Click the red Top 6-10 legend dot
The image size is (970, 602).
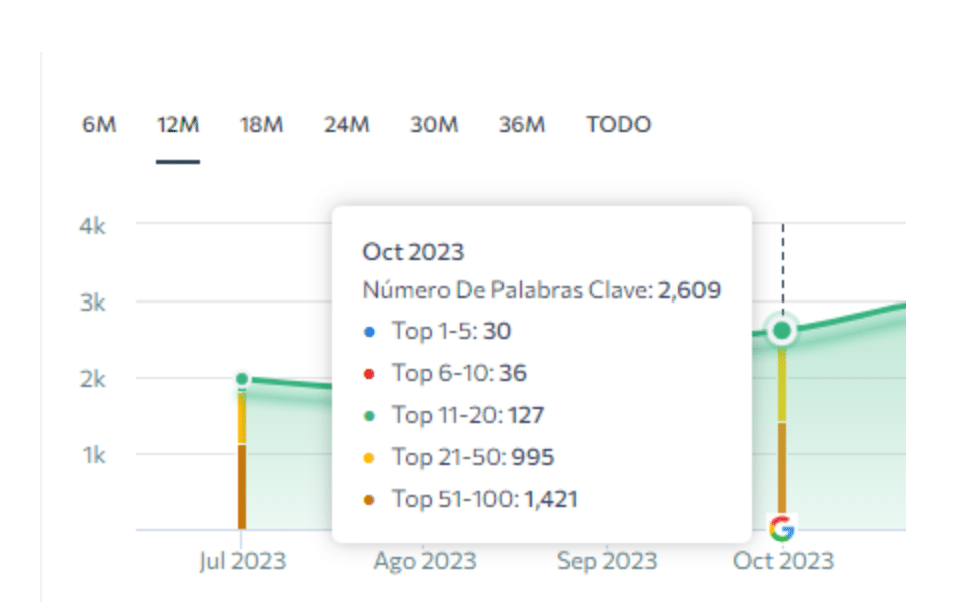click(370, 374)
